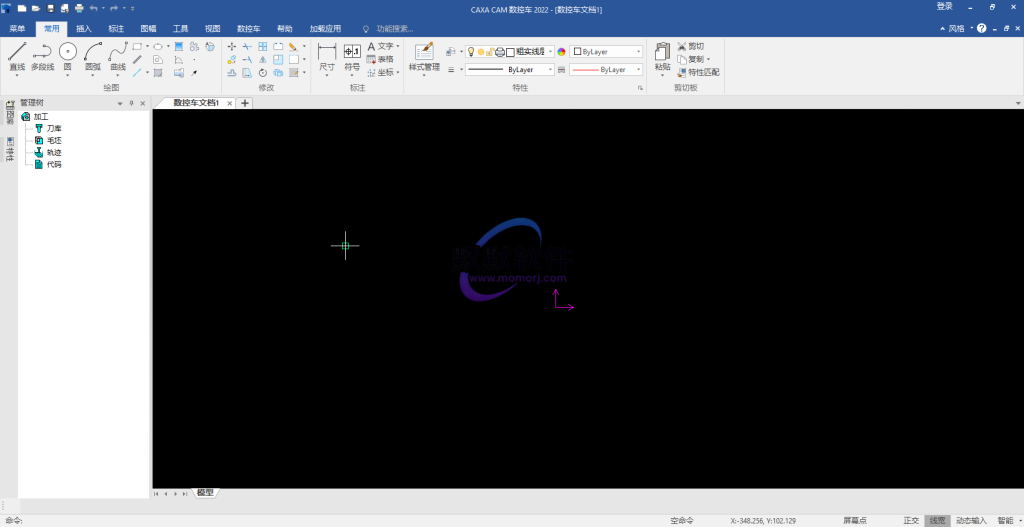Choose the 圆 (Circle) tool
This screenshot has width=1024, height=527.
67,53
